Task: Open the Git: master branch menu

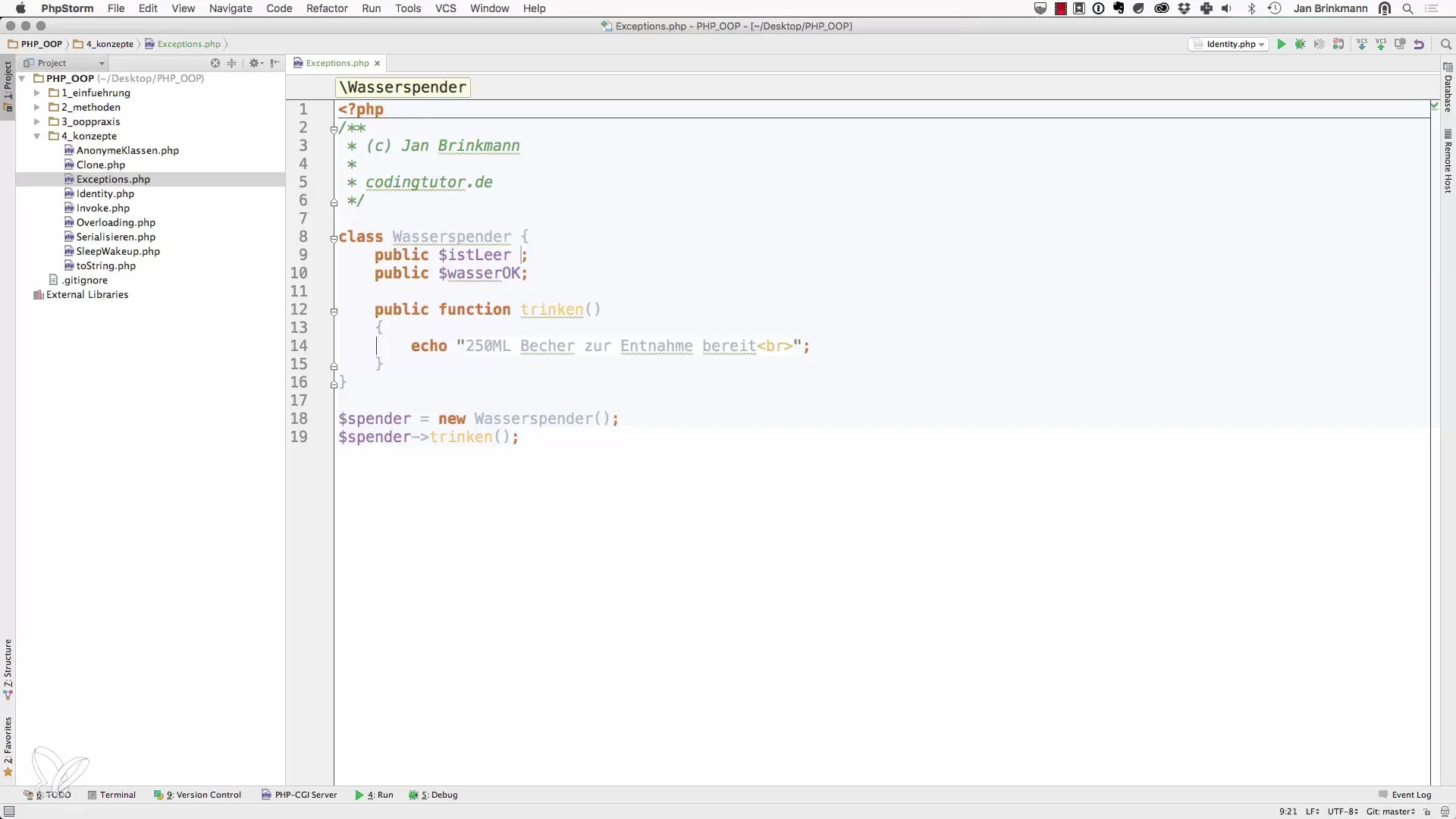Action: point(1391,811)
